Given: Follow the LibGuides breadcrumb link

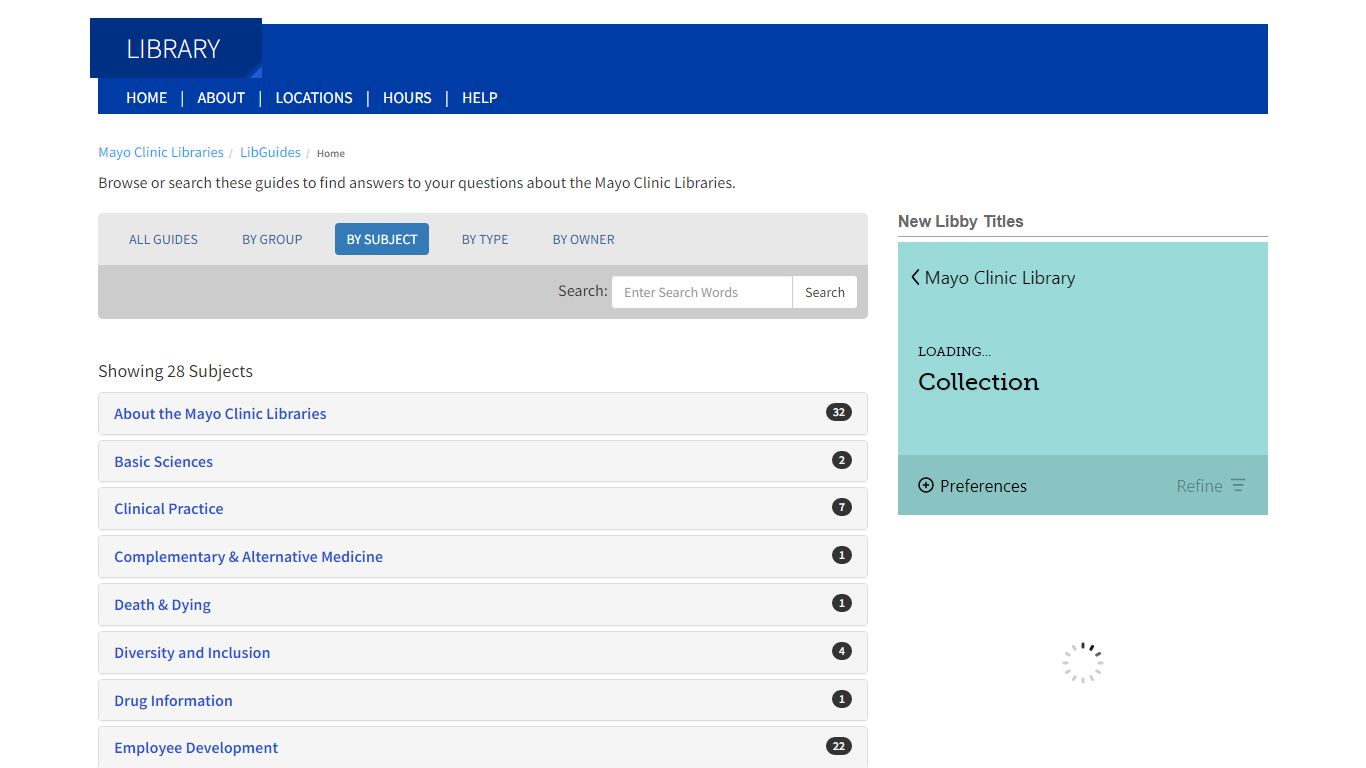Looking at the screenshot, I should (270, 152).
